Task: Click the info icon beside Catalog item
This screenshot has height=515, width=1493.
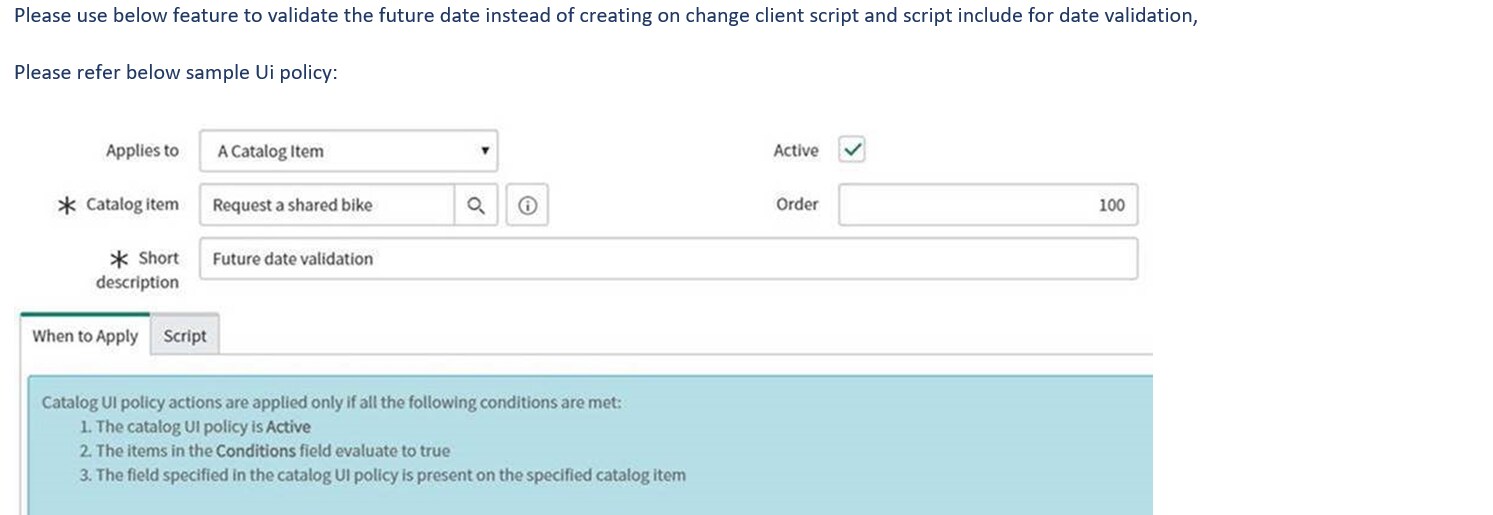Action: [x=527, y=205]
